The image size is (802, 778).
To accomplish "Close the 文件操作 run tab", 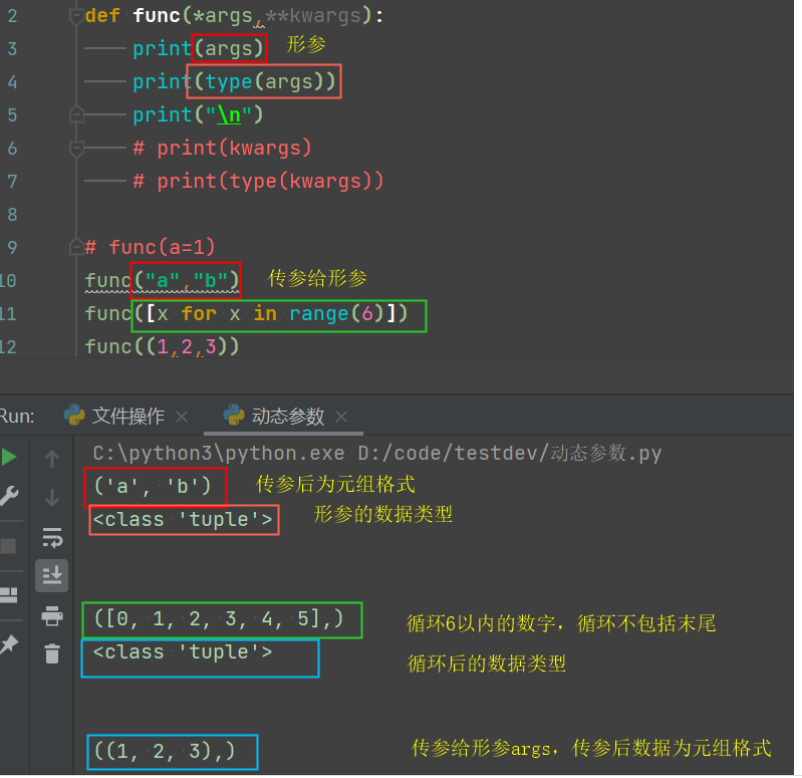I will pos(181,416).
